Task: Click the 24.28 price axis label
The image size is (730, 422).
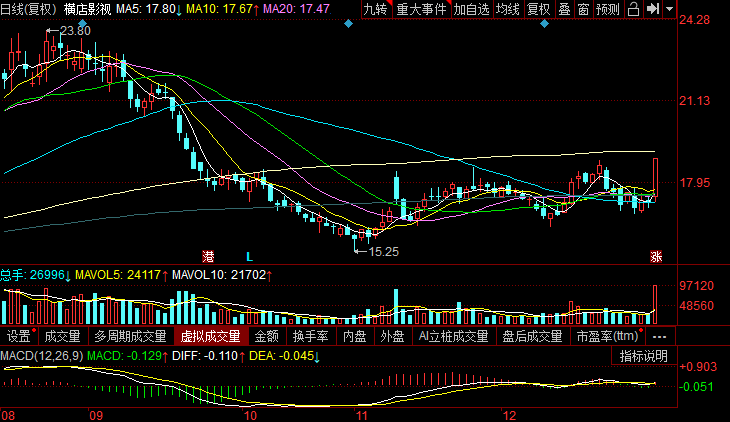Action: tap(695, 20)
